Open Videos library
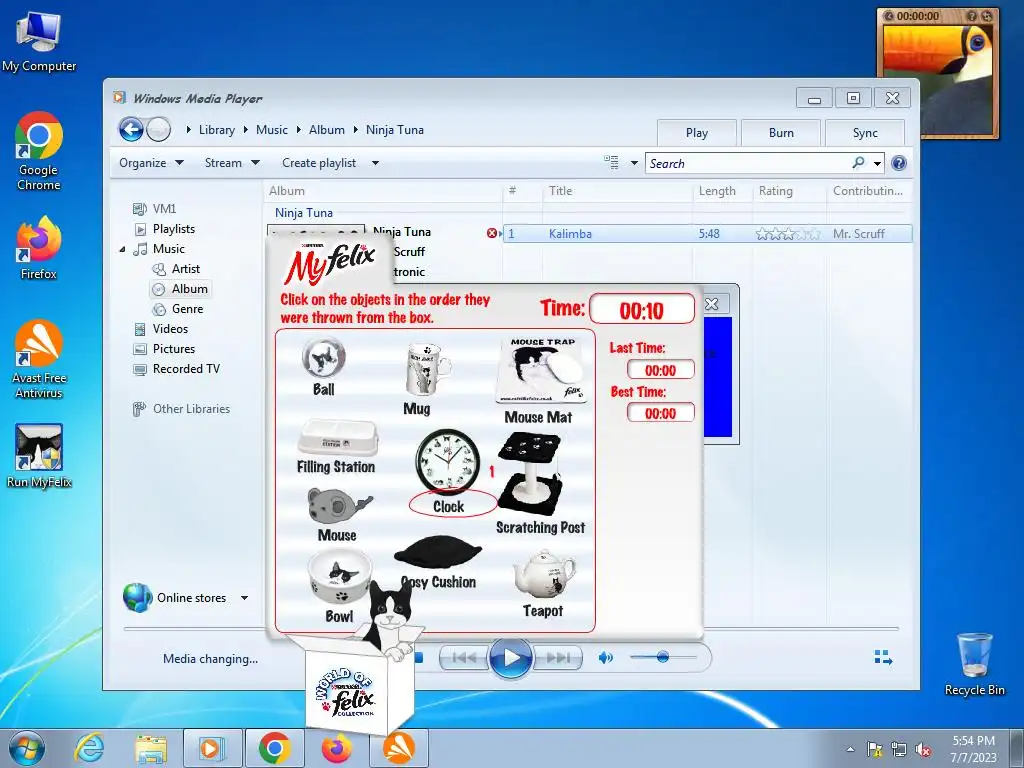 [x=170, y=328]
